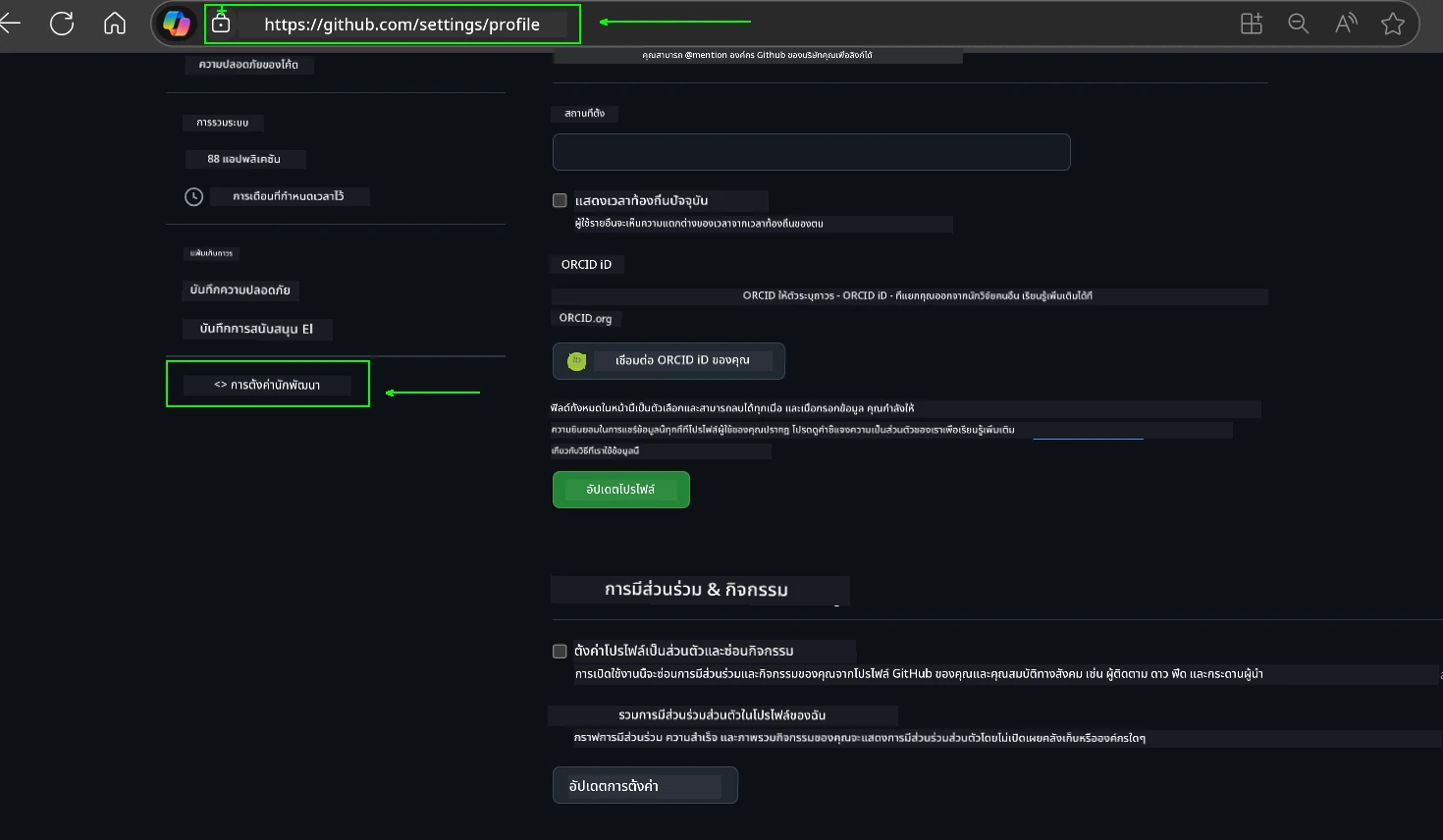
Task: Refresh the GitHub settings page
Action: coord(62,23)
